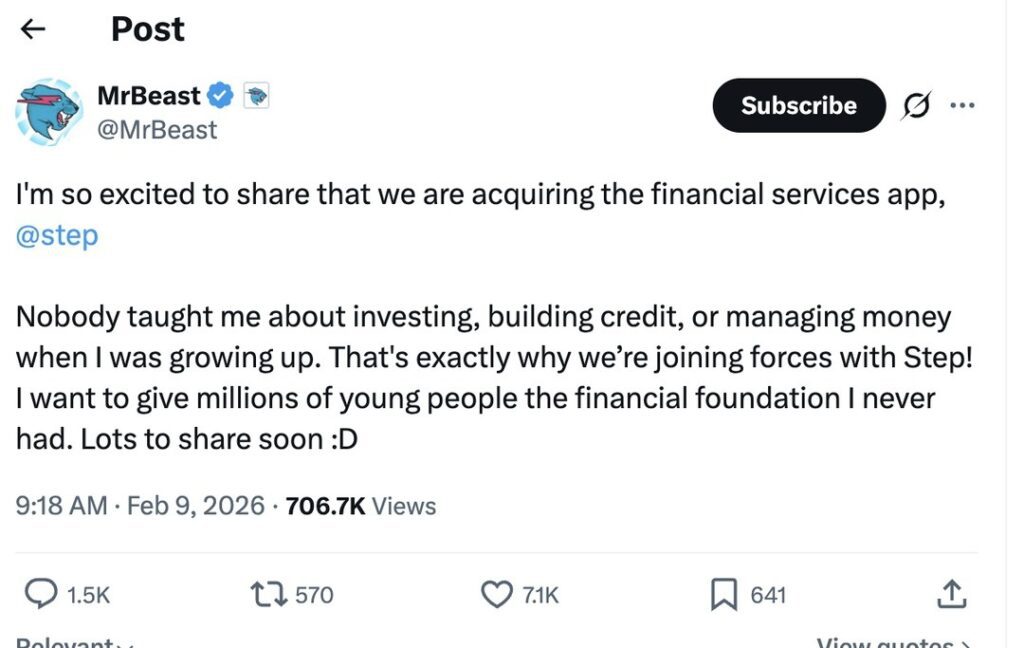Viewport: 1024px width, 648px height.
Task: View the 706.7K Views analytics
Action: coord(361,506)
